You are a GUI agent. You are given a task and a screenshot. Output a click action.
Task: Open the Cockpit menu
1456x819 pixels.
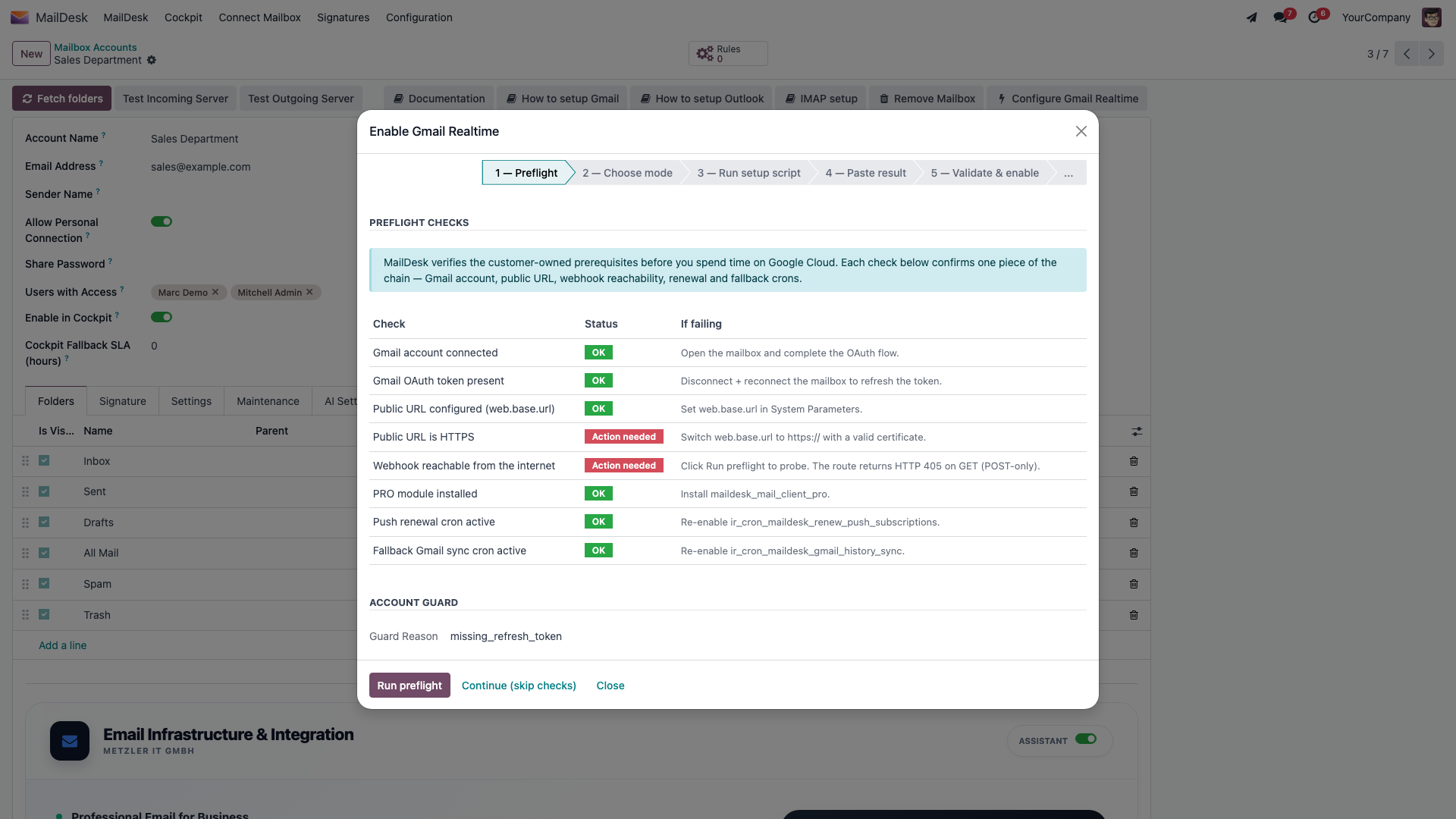(184, 17)
